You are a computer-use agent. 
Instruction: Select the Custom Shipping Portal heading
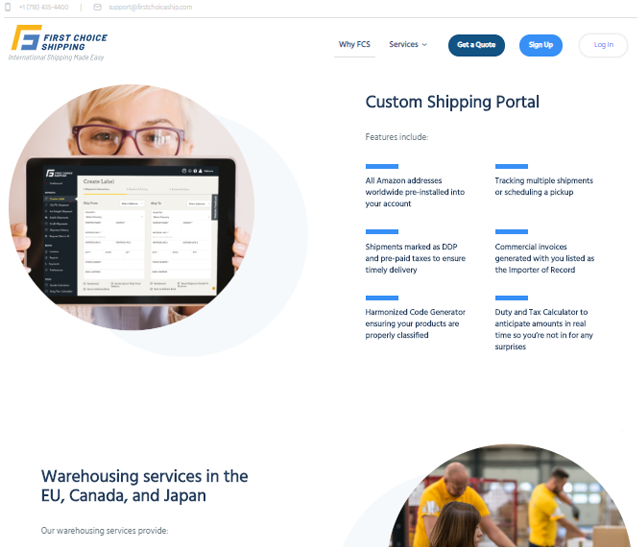(x=452, y=102)
